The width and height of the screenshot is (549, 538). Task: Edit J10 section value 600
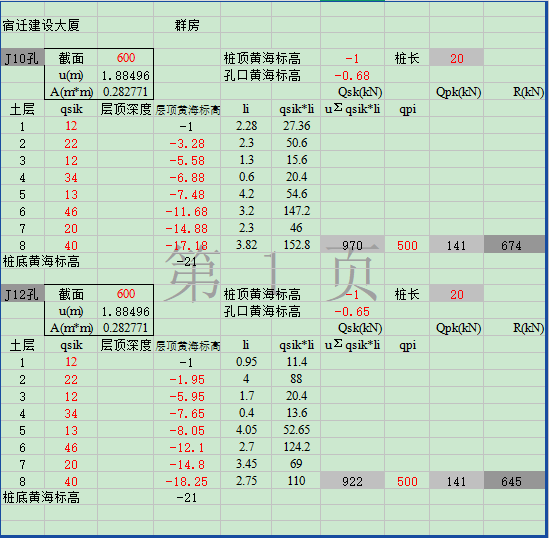(125, 58)
